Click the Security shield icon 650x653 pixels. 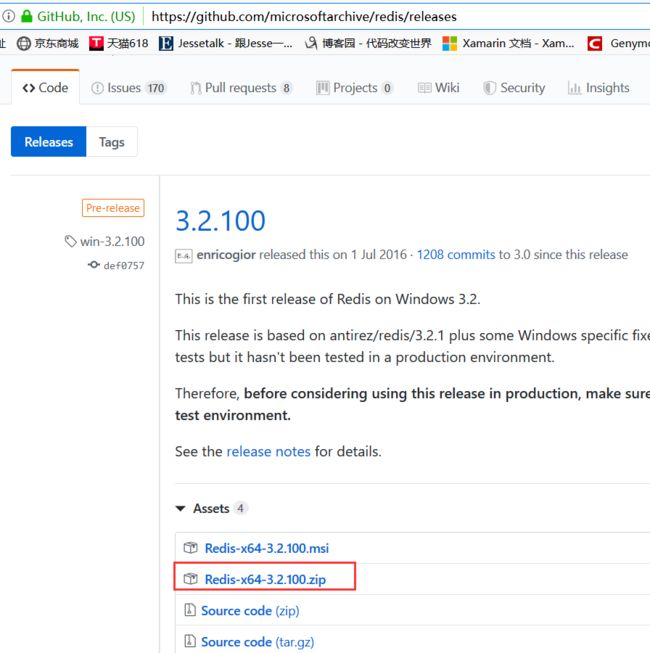(489, 88)
